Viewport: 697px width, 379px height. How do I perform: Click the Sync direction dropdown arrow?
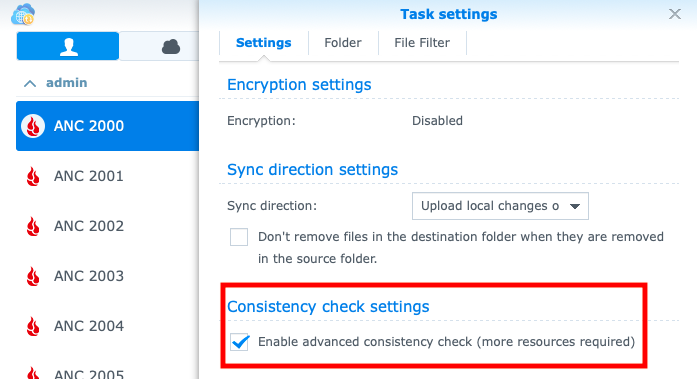tap(575, 206)
